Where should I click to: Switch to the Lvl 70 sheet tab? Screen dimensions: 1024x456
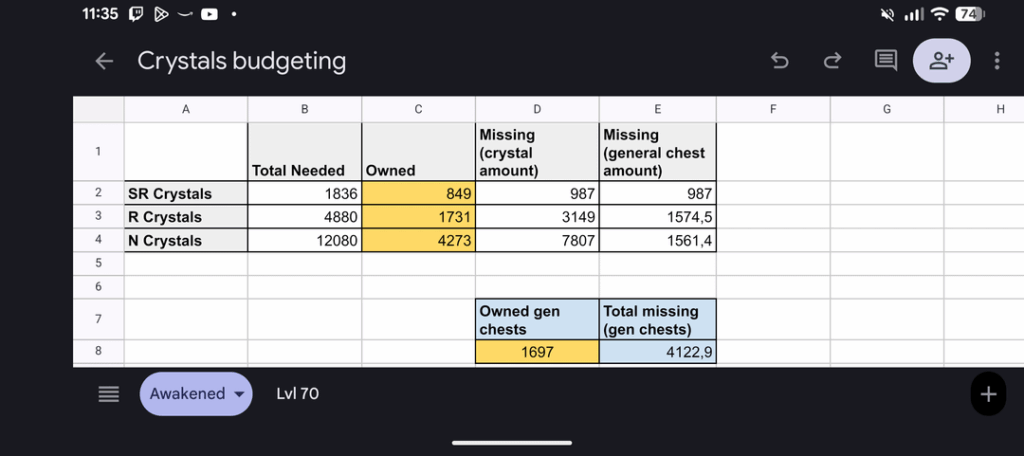coord(297,394)
